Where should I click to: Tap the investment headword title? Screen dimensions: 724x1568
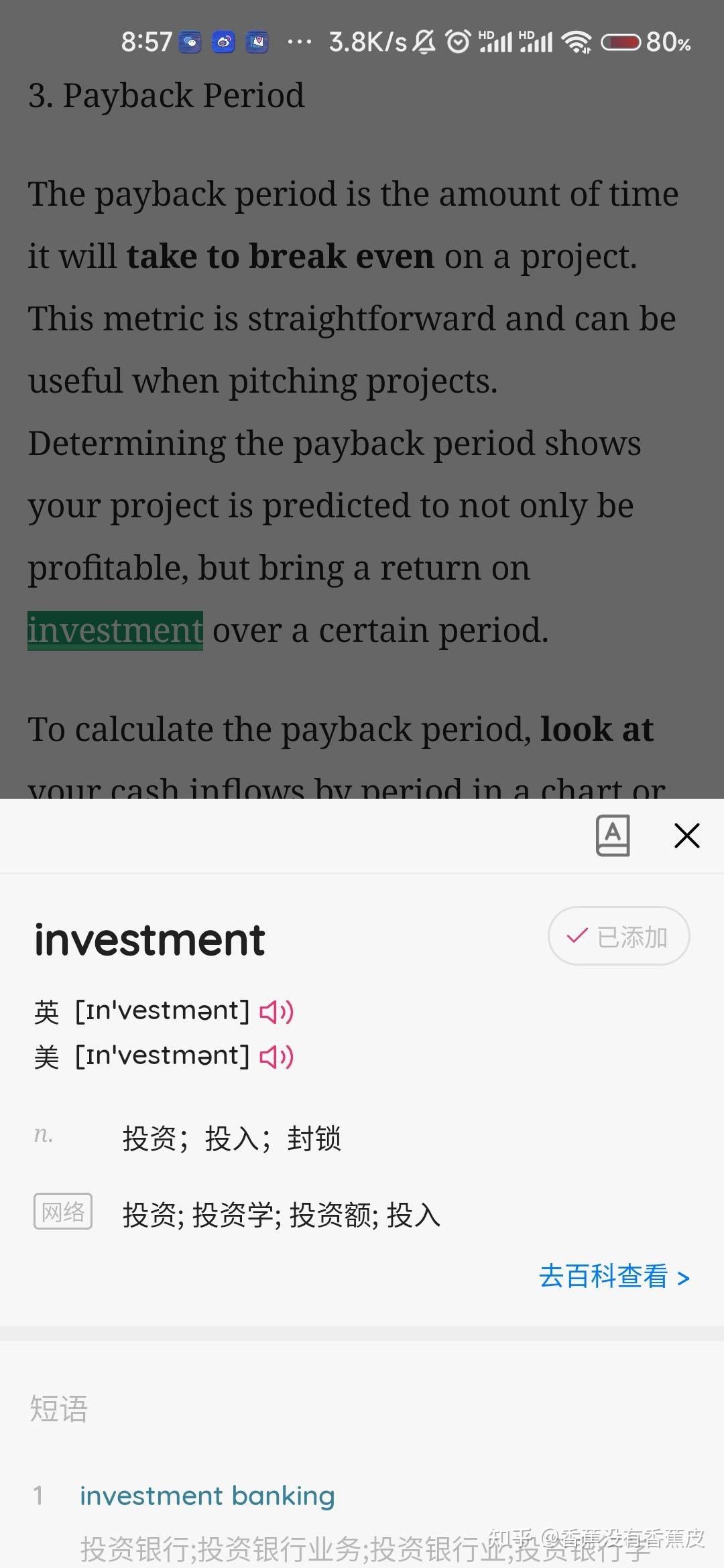(x=149, y=939)
